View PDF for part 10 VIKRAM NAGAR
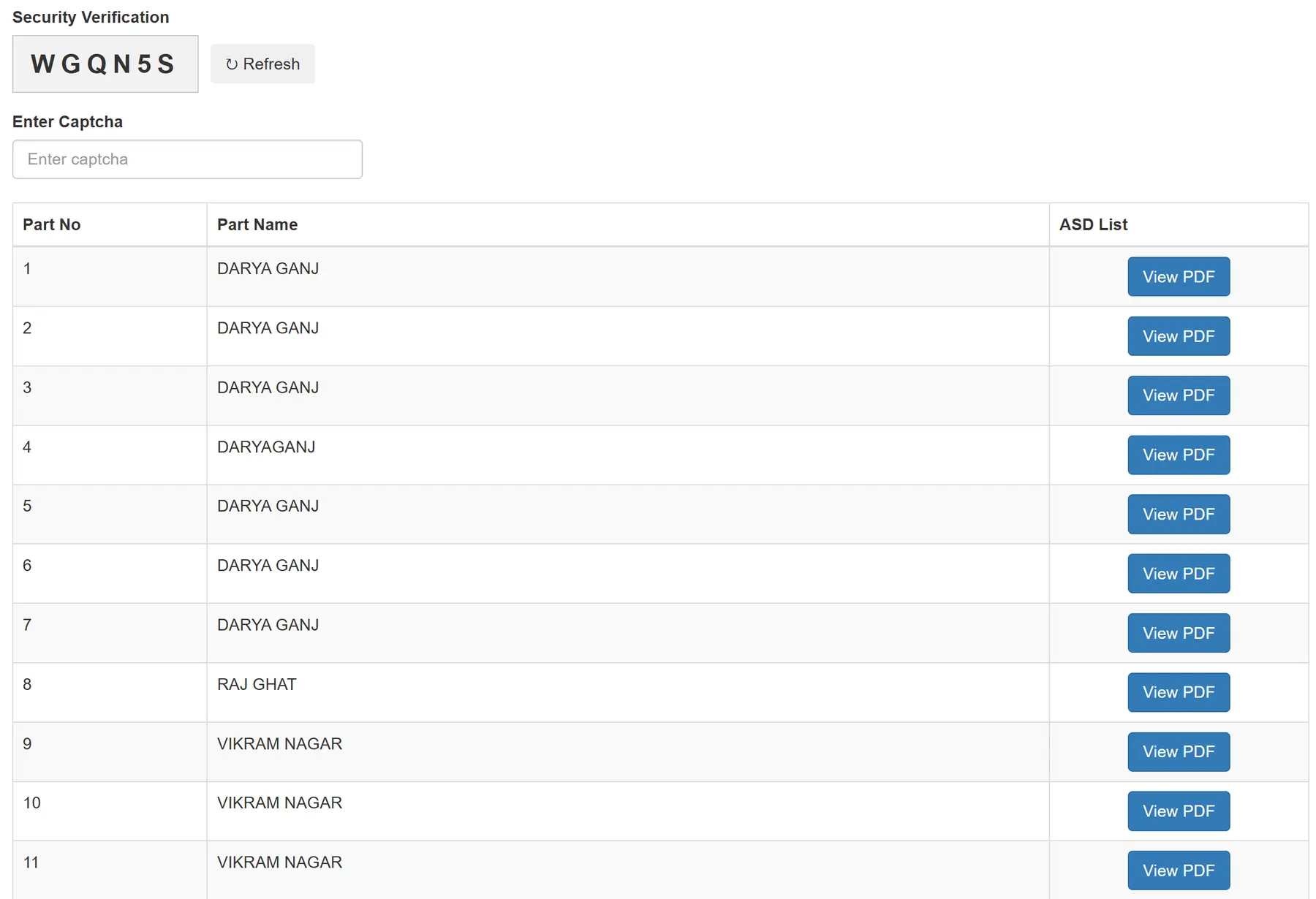This screenshot has height=899, width=1316. 1179,811
